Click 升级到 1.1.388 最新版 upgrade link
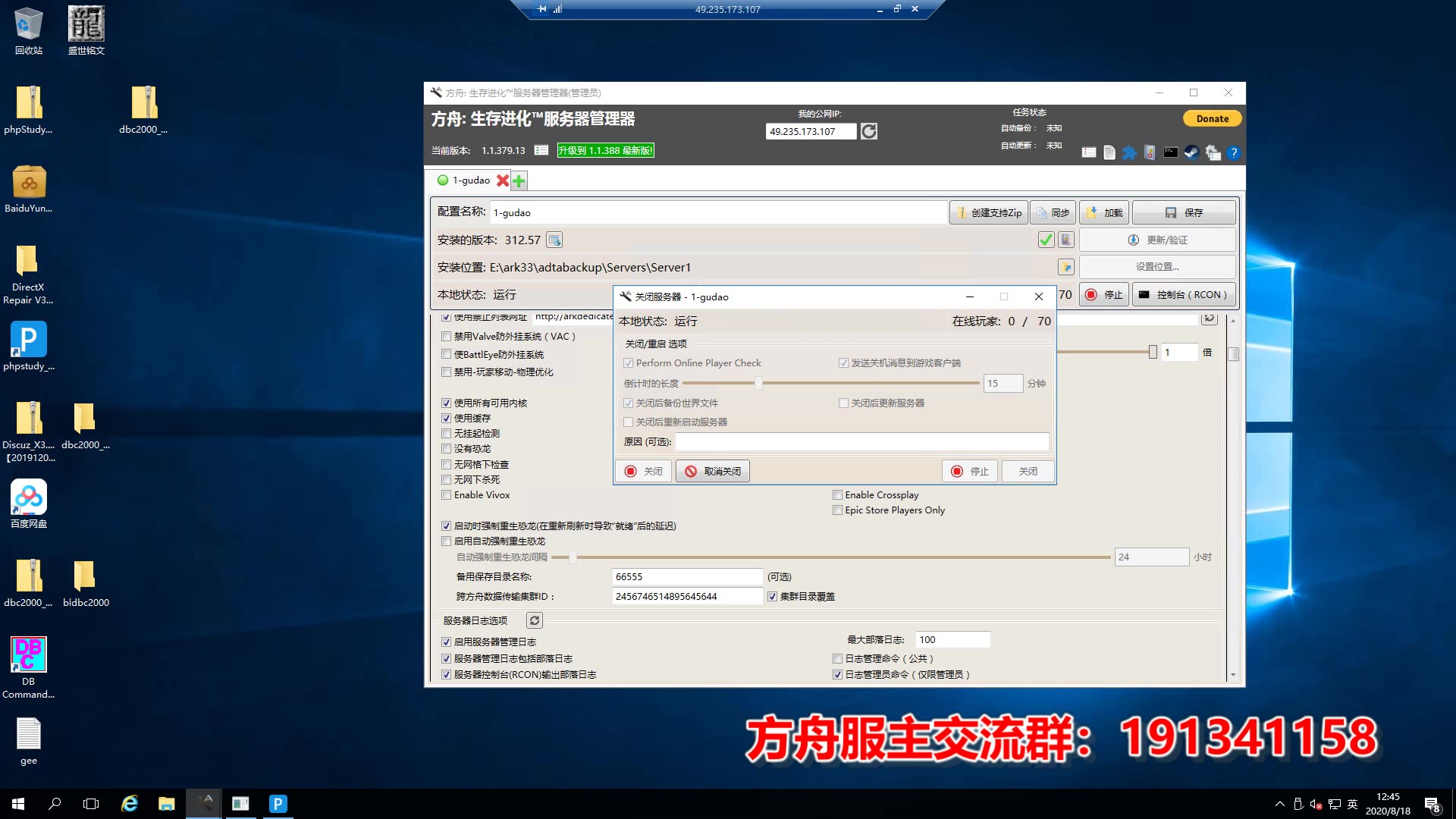This screenshot has height=819, width=1456. tap(605, 151)
